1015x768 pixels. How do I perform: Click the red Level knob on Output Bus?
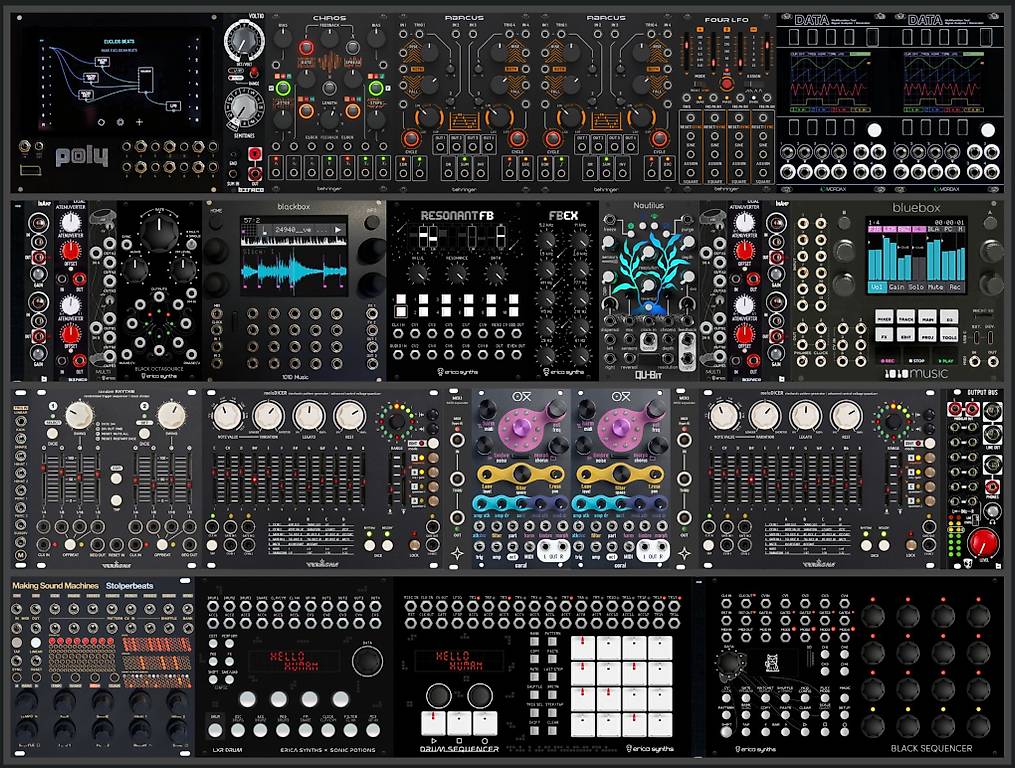(983, 542)
